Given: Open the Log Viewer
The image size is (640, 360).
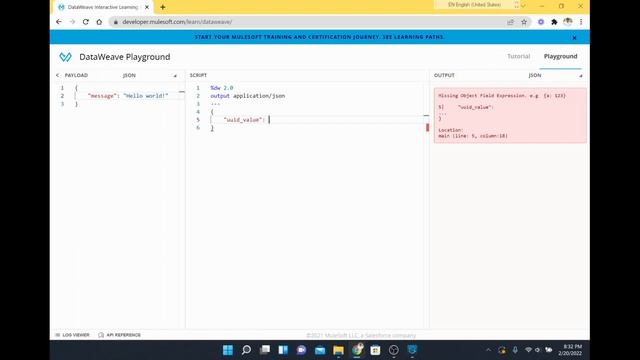Looking at the screenshot, I should 72,335.
